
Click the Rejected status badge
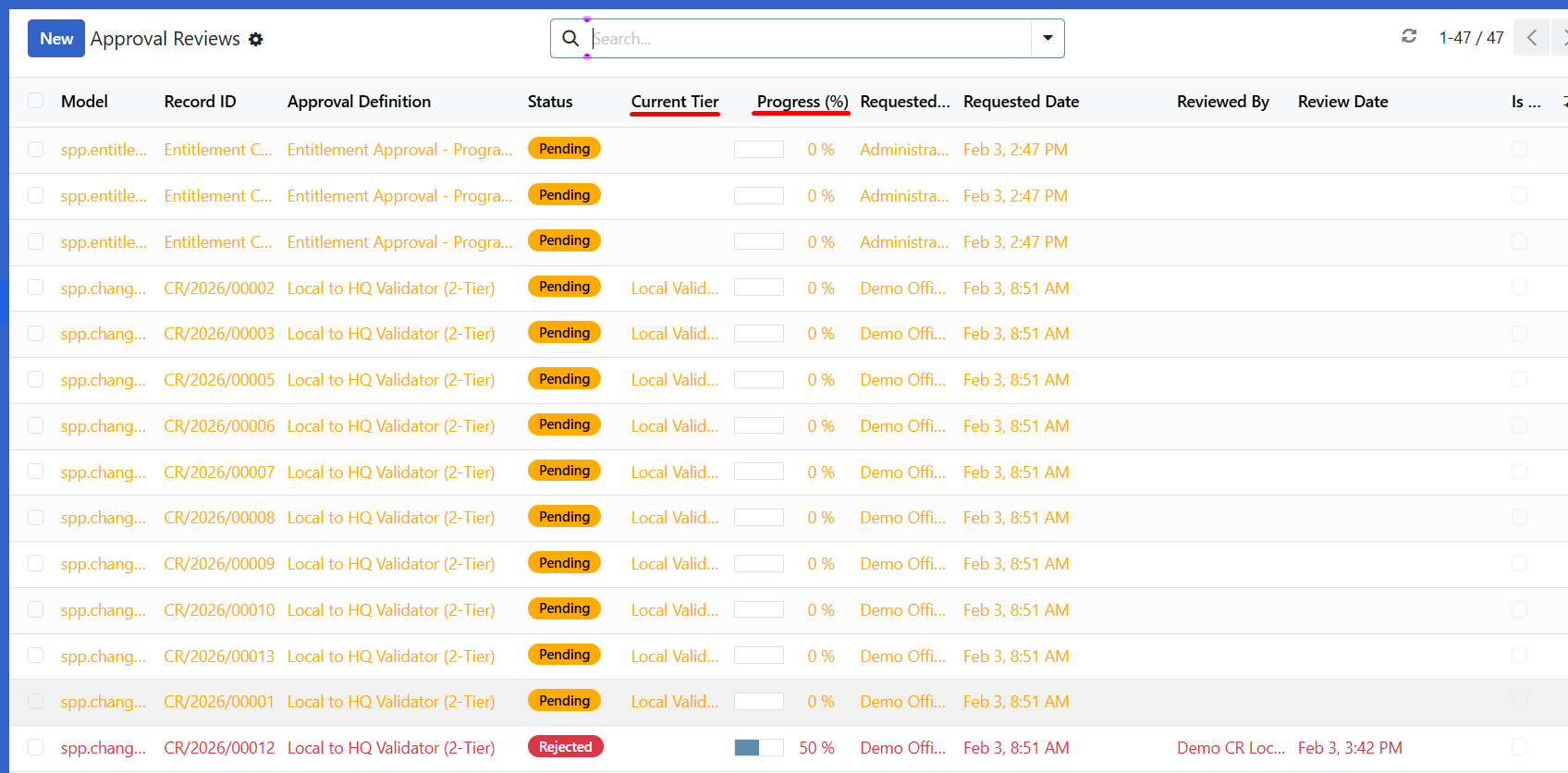565,747
